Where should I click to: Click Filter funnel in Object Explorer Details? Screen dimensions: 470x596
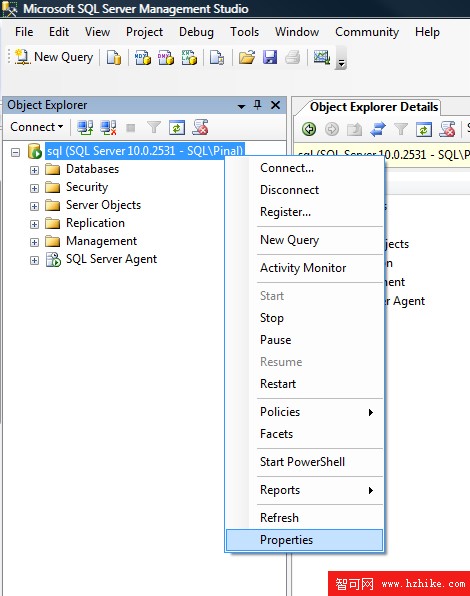[x=400, y=129]
